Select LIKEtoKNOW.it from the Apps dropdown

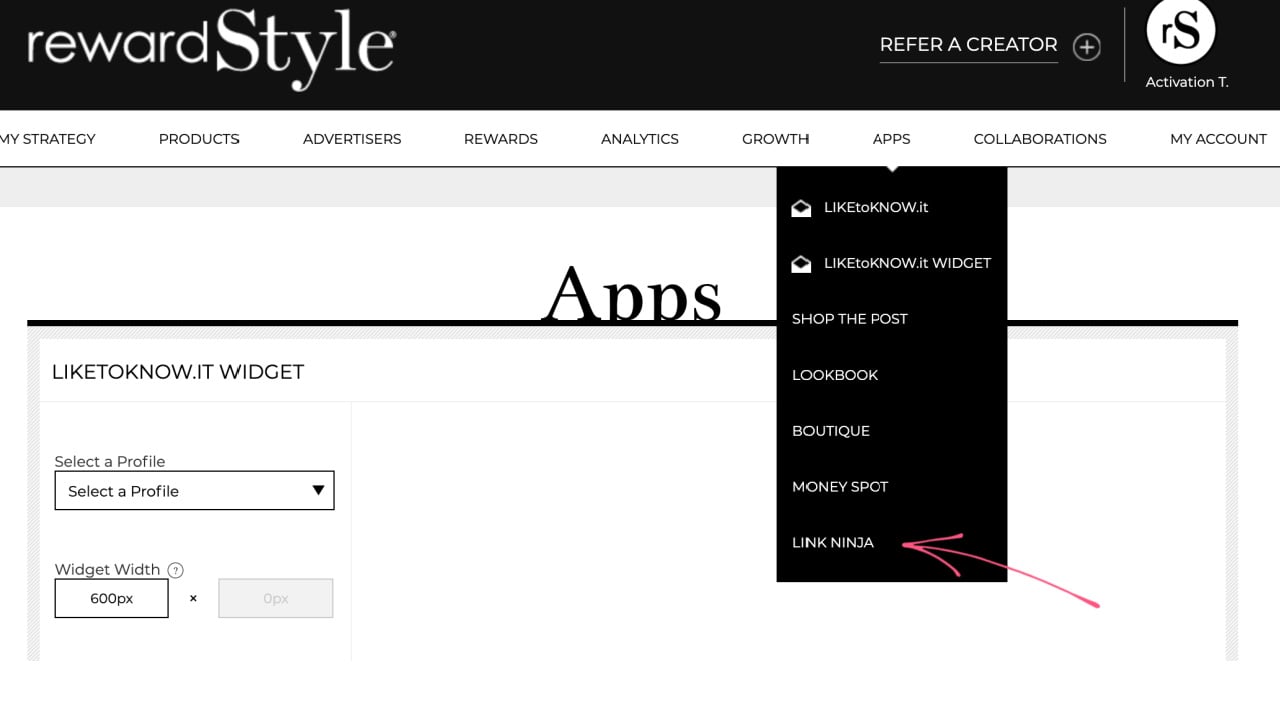tap(876, 207)
